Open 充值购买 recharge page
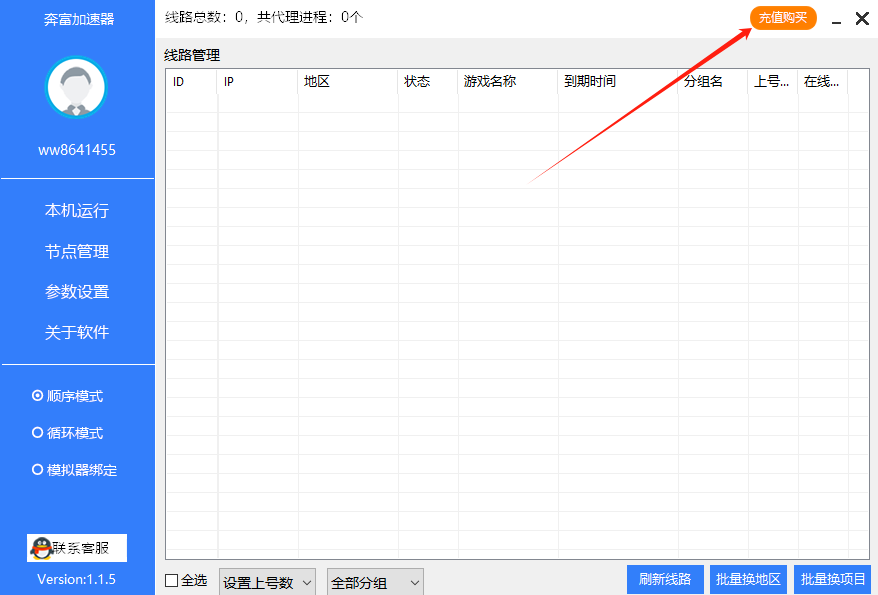878x595 pixels. click(x=783, y=18)
